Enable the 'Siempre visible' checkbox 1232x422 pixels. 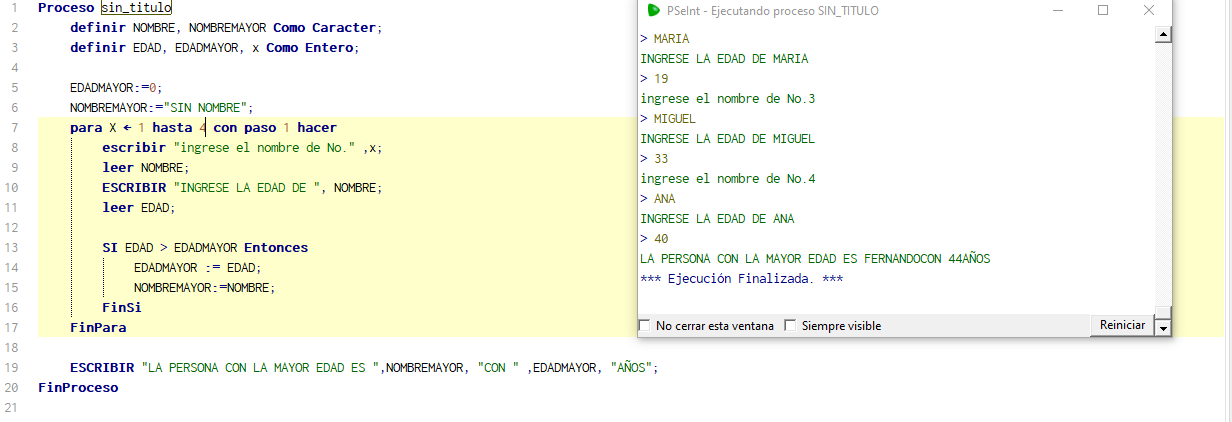pos(790,325)
